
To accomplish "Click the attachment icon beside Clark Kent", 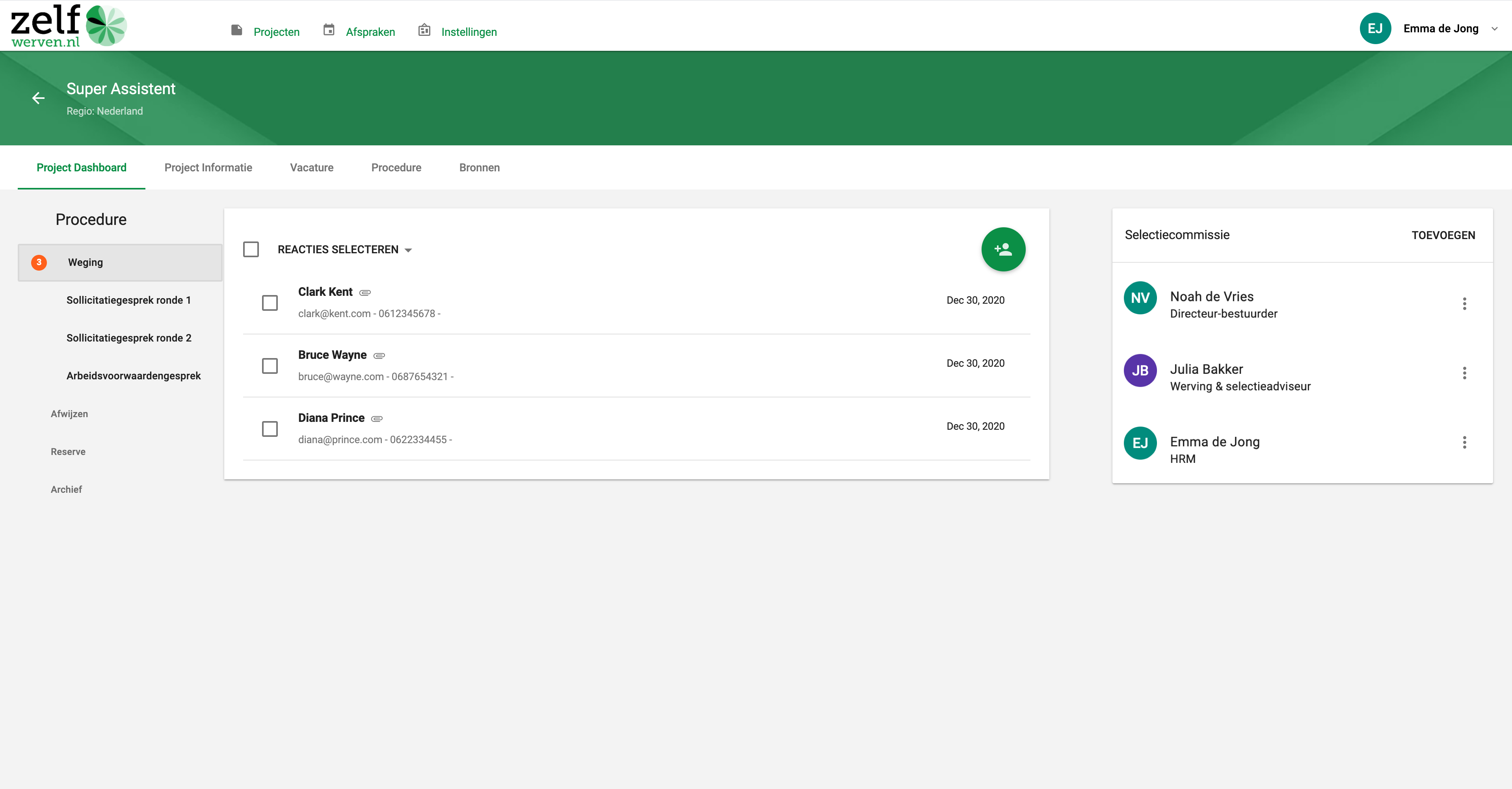I will click(x=365, y=293).
